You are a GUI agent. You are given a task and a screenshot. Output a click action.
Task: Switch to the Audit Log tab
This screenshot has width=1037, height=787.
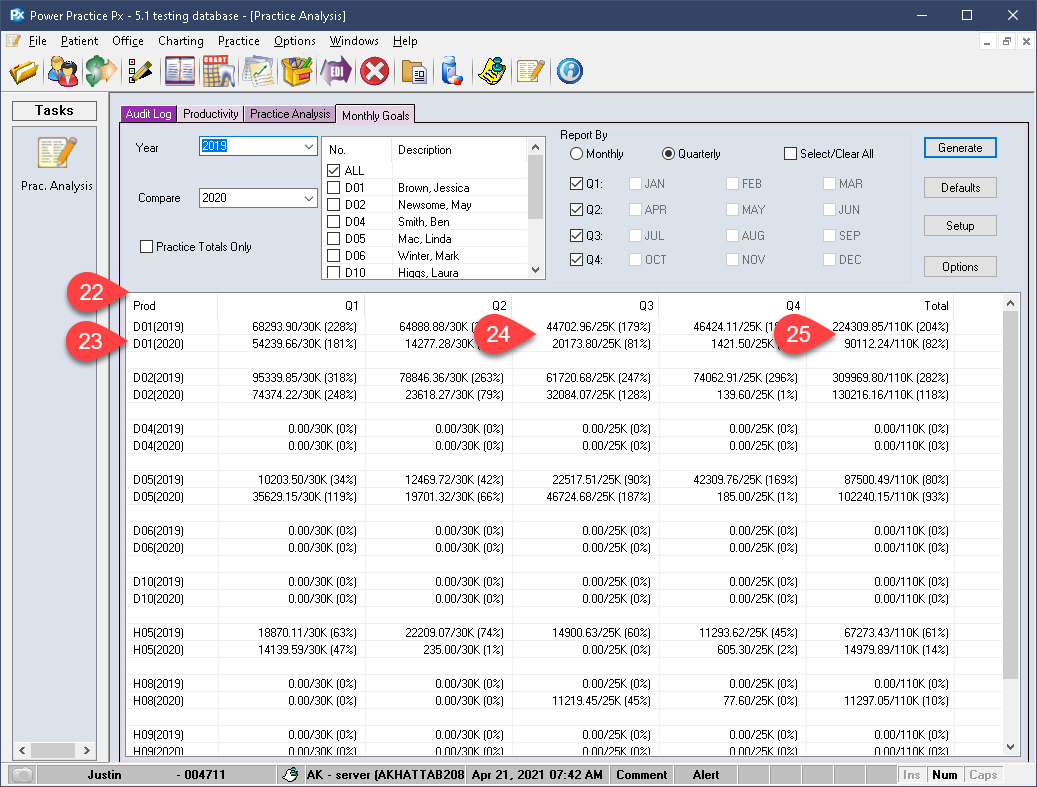point(148,114)
